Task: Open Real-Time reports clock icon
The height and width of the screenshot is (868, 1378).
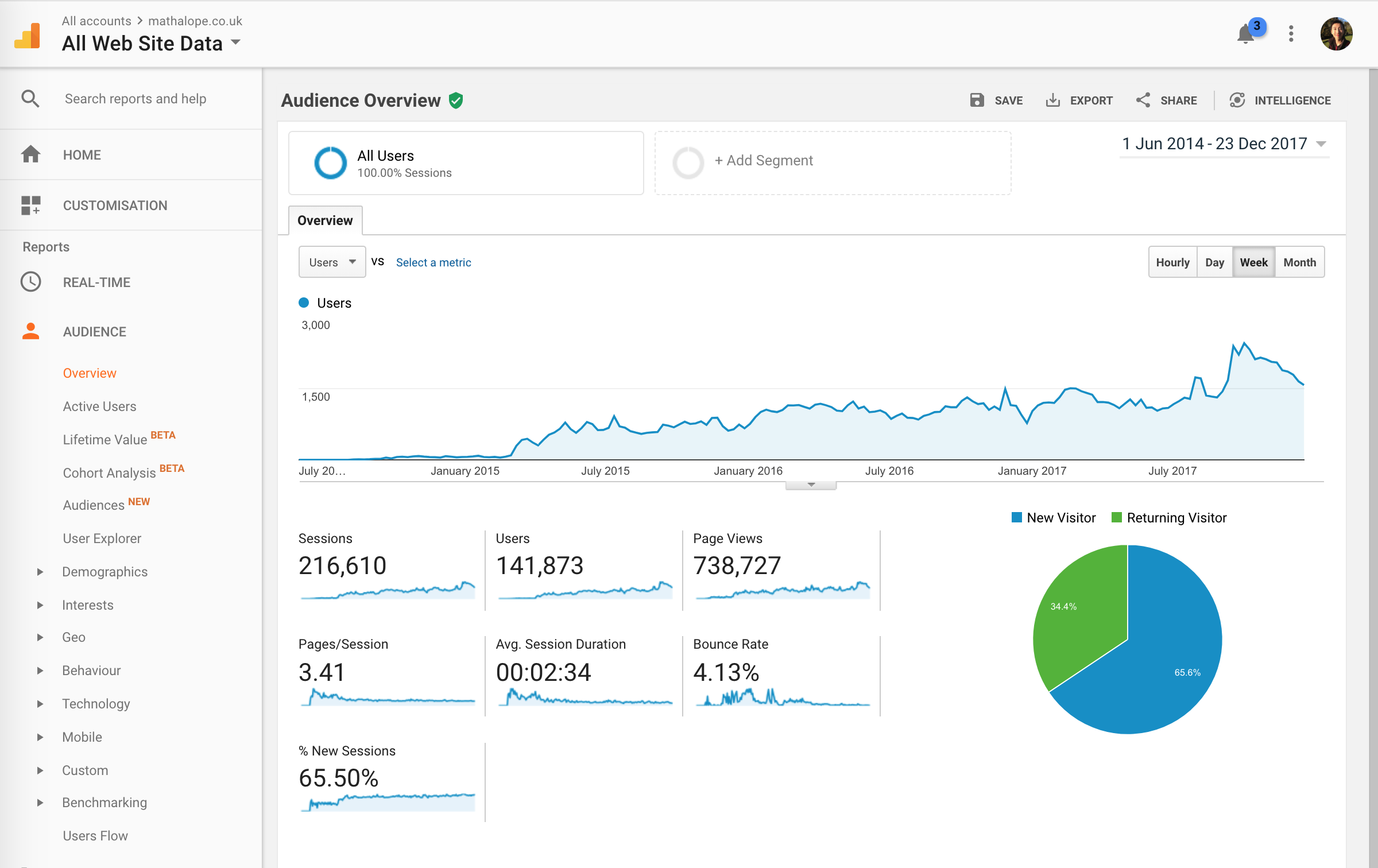Action: [x=31, y=282]
